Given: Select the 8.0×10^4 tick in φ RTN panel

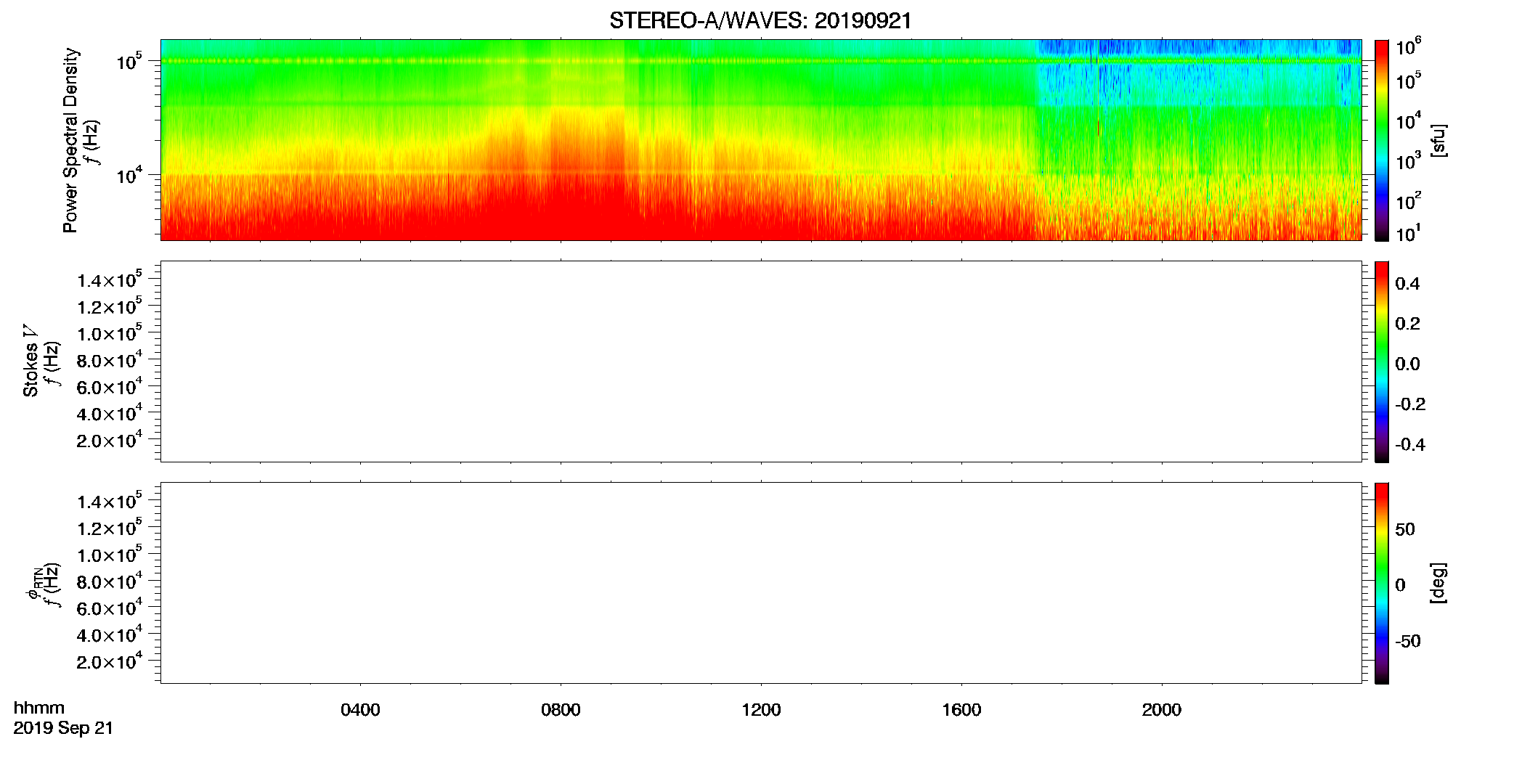Looking at the screenshot, I should 110,581.
